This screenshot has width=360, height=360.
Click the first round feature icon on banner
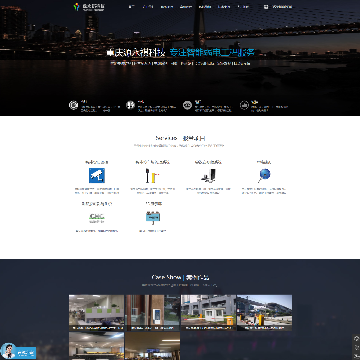(73, 105)
